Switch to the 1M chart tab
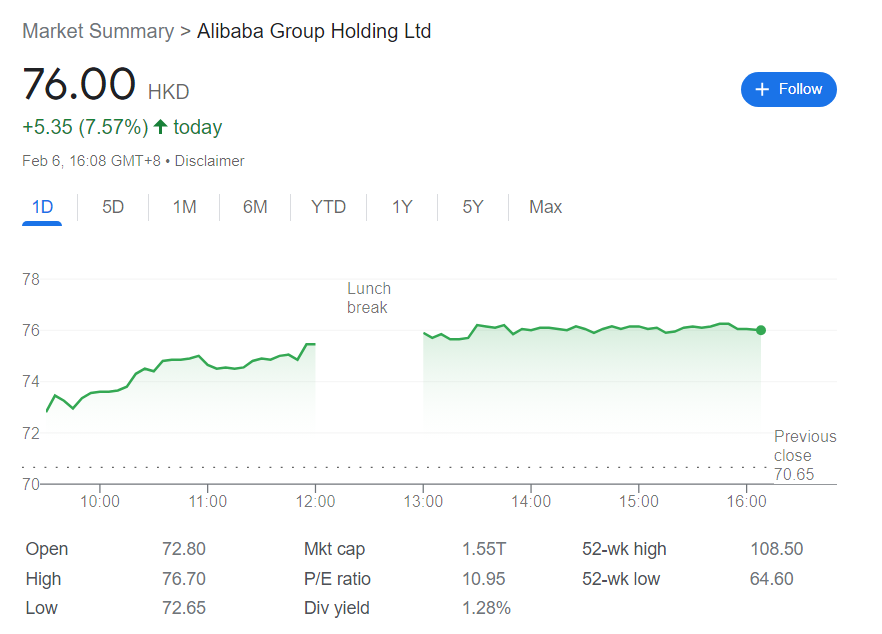Viewport: 882px width, 634px height. tap(184, 207)
